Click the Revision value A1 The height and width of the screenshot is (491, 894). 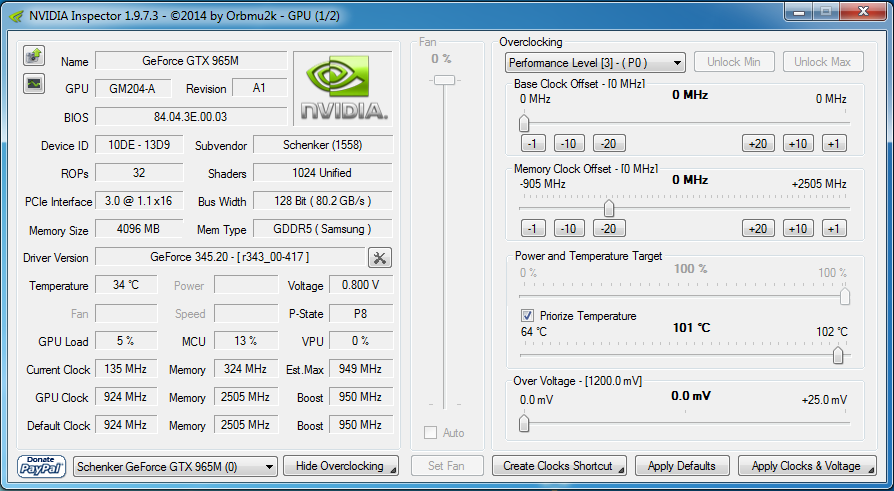(259, 88)
